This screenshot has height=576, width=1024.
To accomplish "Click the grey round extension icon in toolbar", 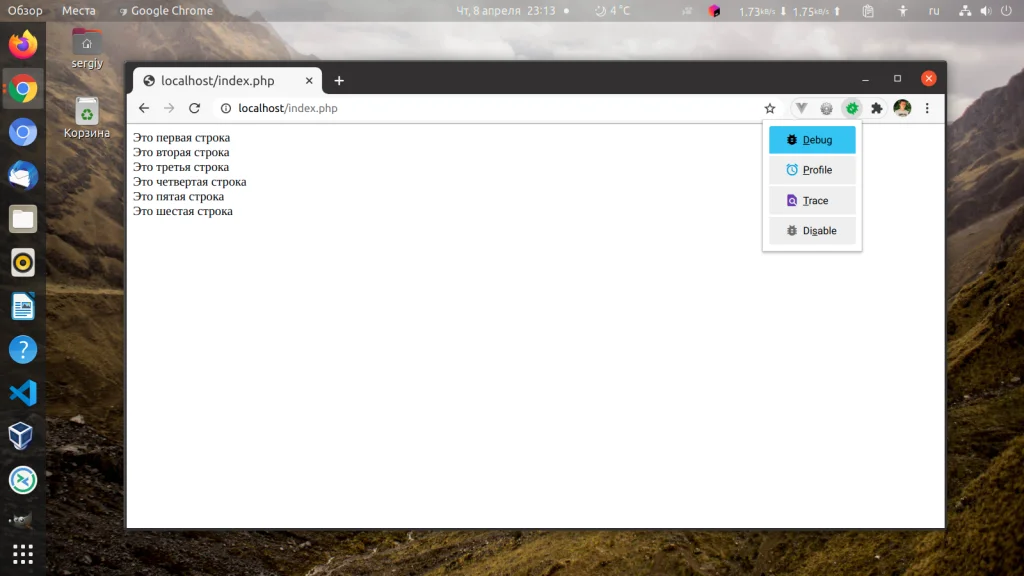I will (x=826, y=108).
